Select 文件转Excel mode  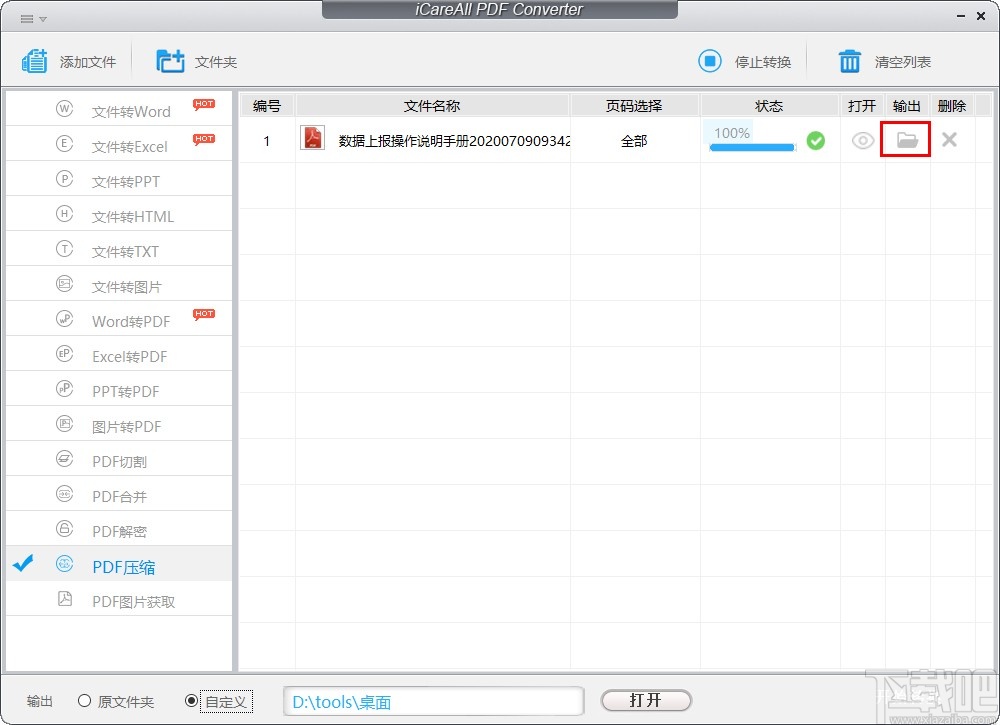click(x=129, y=147)
